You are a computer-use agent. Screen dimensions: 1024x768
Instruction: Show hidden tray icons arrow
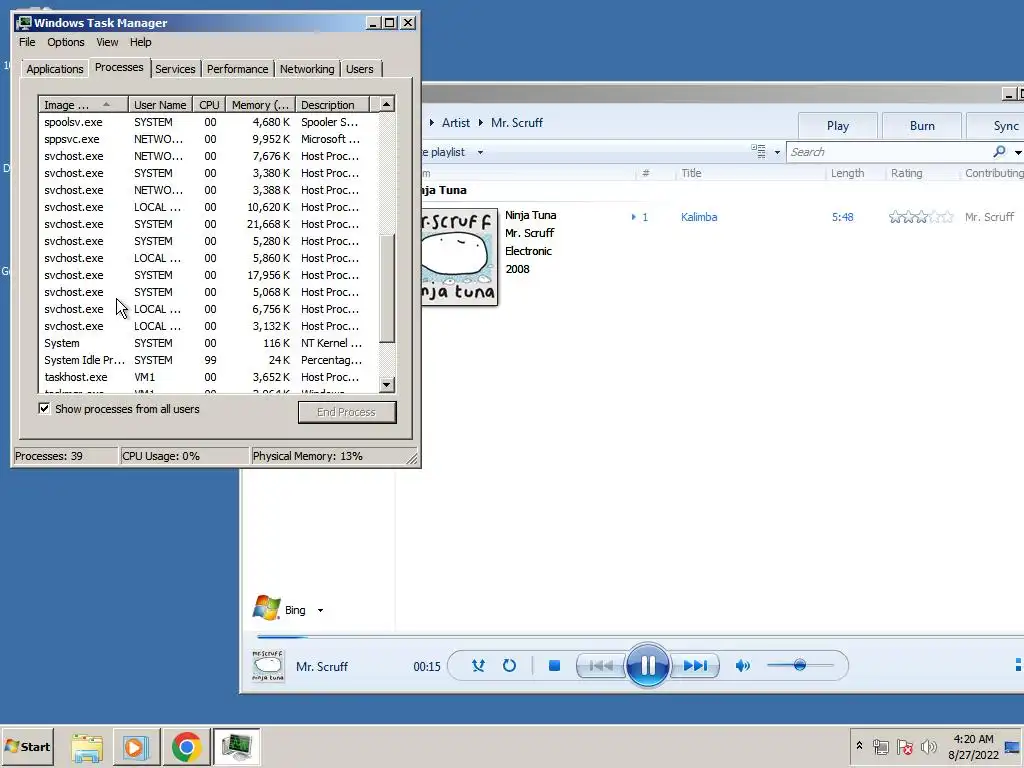[859, 746]
